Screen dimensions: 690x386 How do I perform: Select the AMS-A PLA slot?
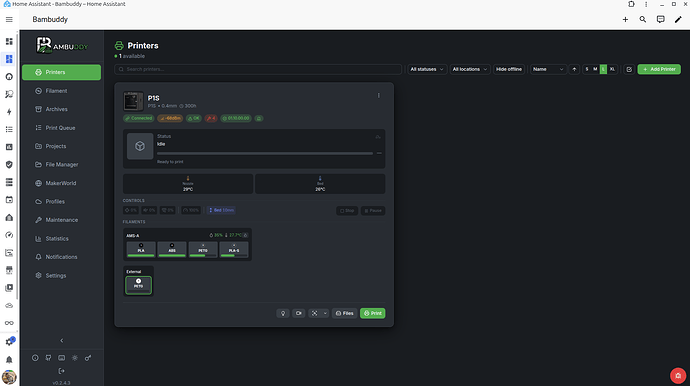(x=141, y=250)
